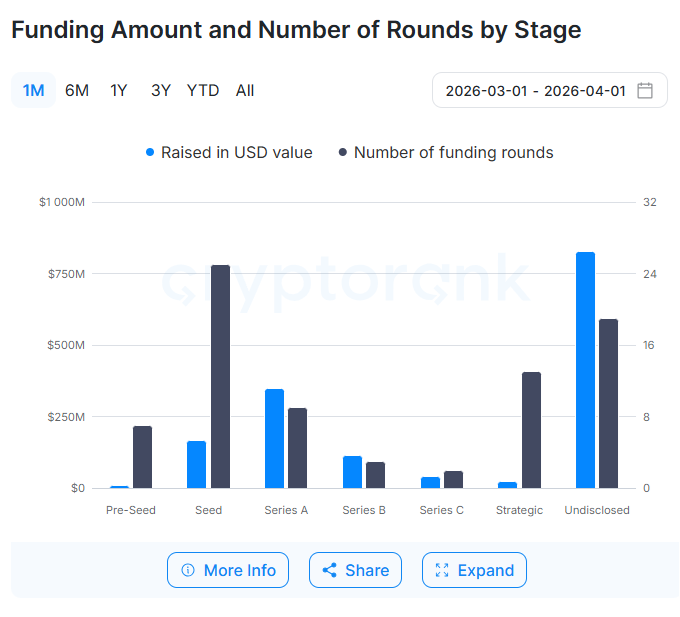Click the Expand button text

[x=486, y=570]
